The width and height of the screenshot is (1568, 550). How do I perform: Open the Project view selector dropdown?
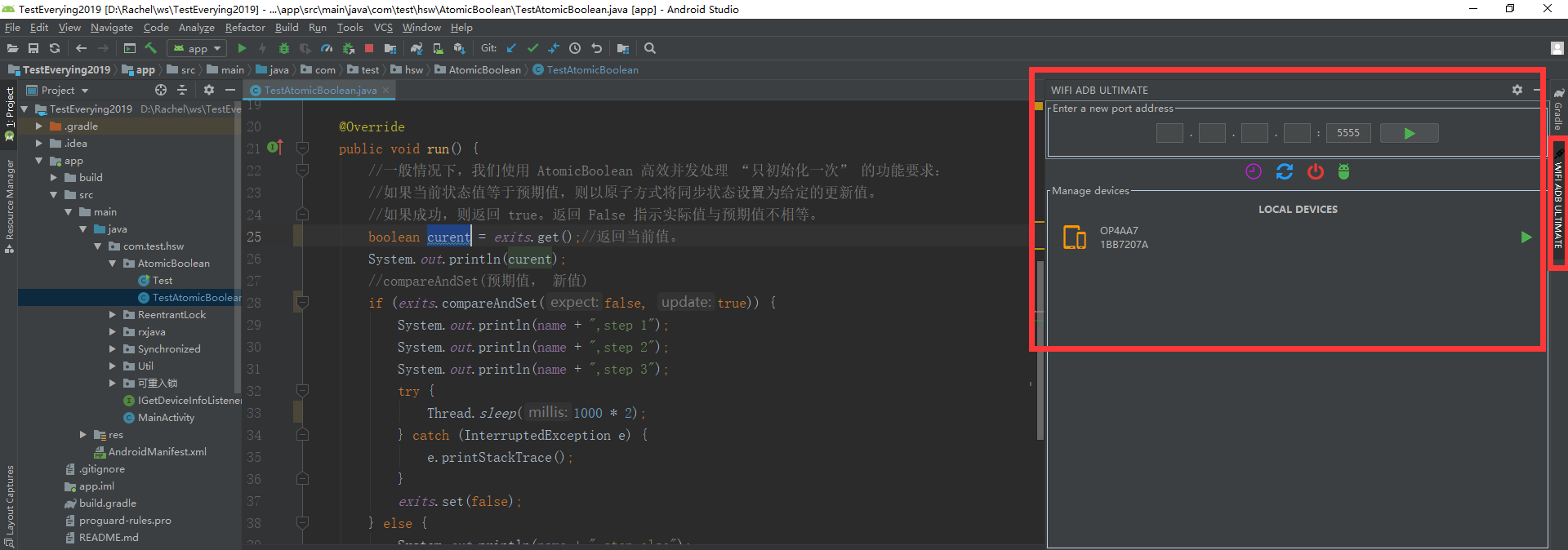point(58,90)
